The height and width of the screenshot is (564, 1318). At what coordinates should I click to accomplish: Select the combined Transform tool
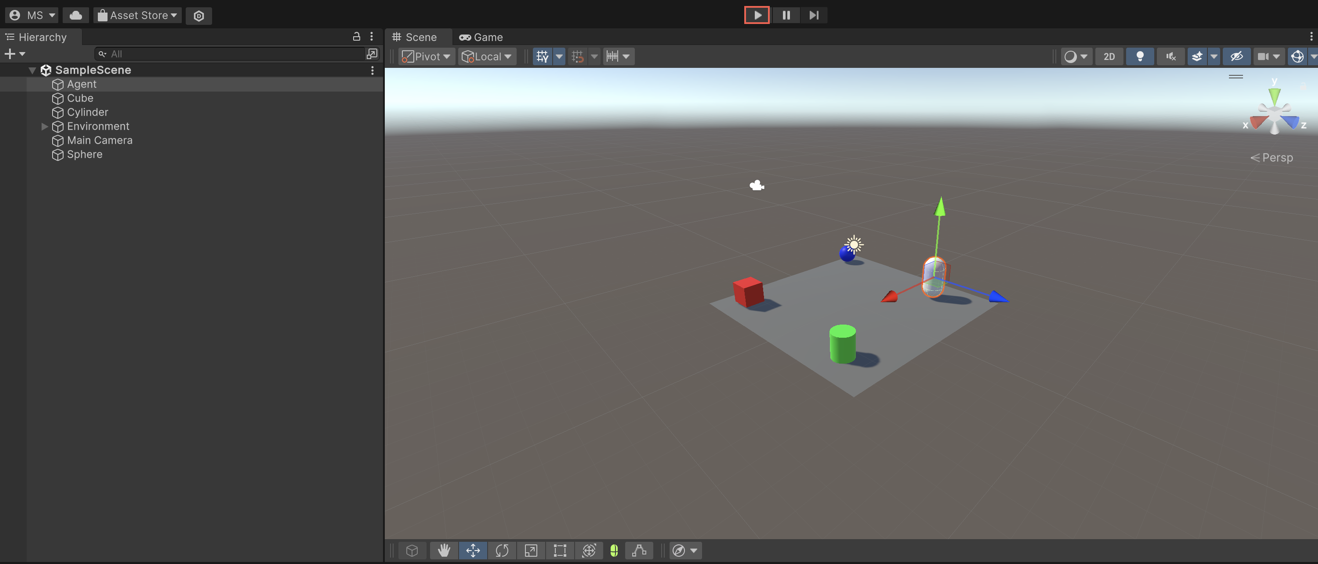coord(589,551)
